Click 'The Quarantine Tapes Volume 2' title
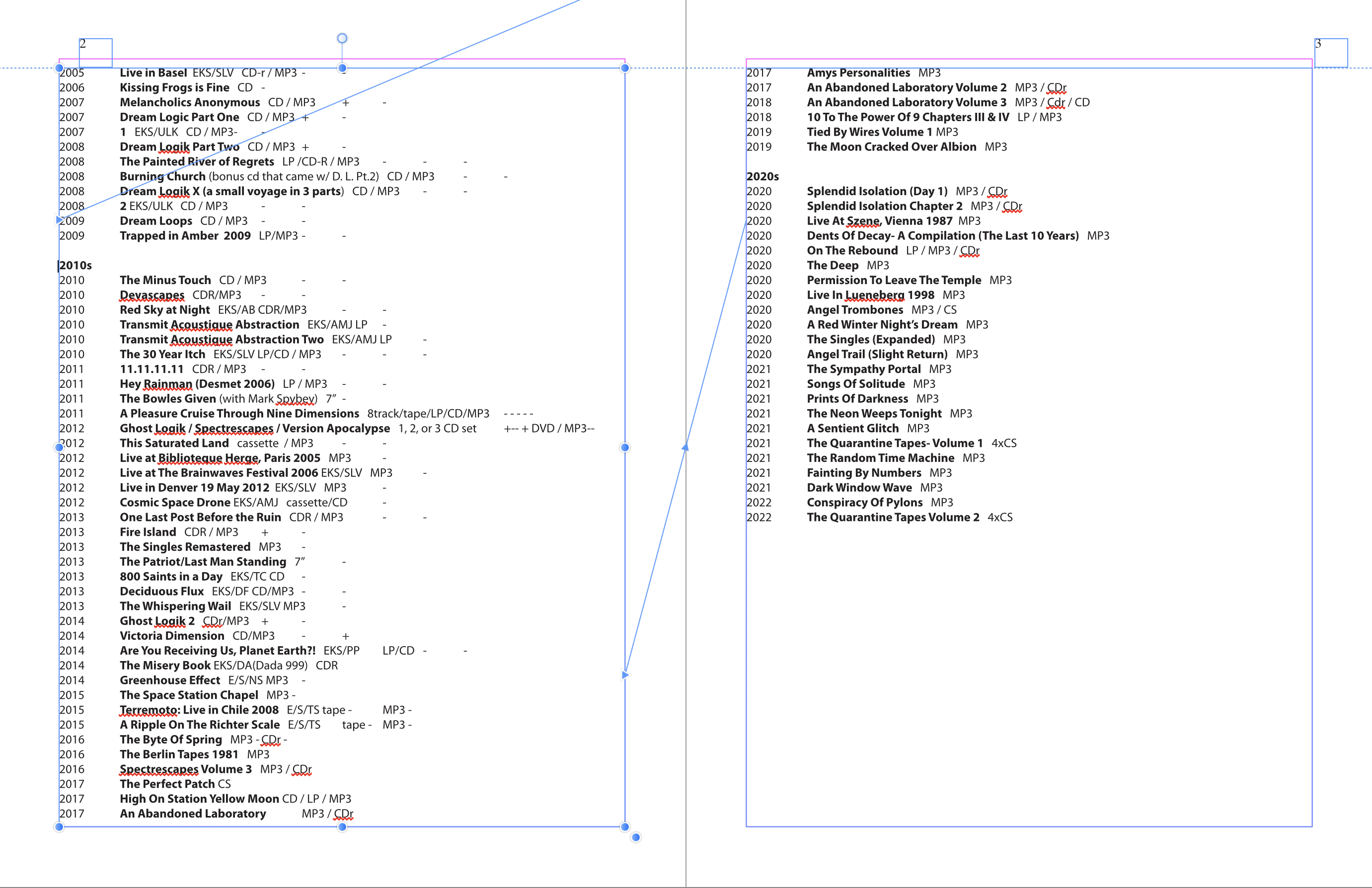 click(x=893, y=518)
